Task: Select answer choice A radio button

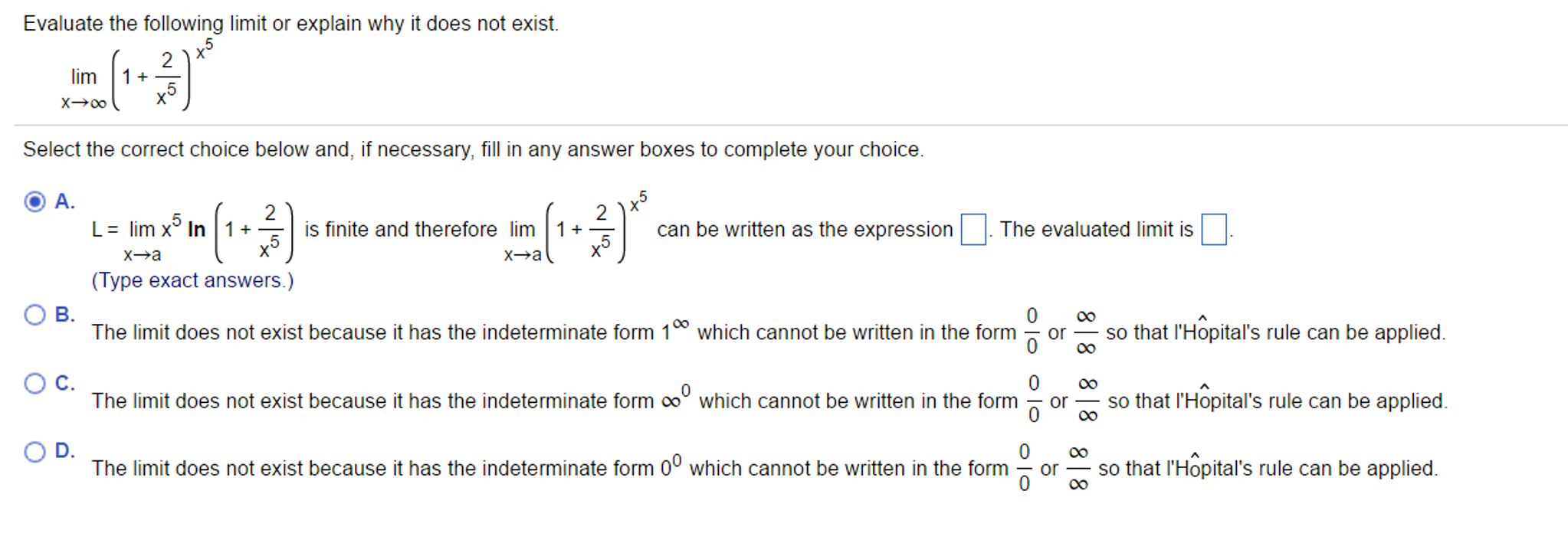Action: point(34,202)
